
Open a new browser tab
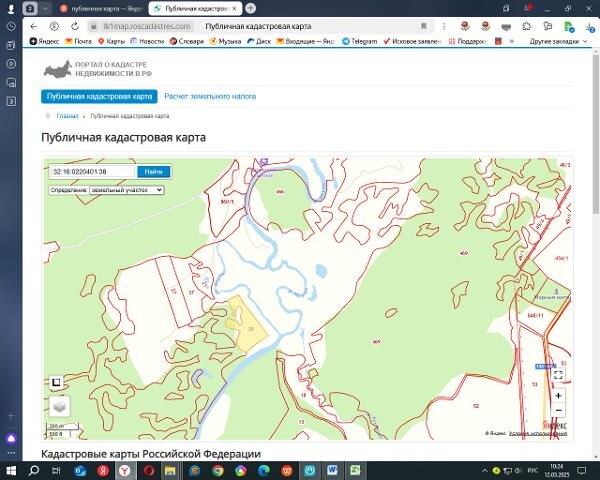point(251,8)
